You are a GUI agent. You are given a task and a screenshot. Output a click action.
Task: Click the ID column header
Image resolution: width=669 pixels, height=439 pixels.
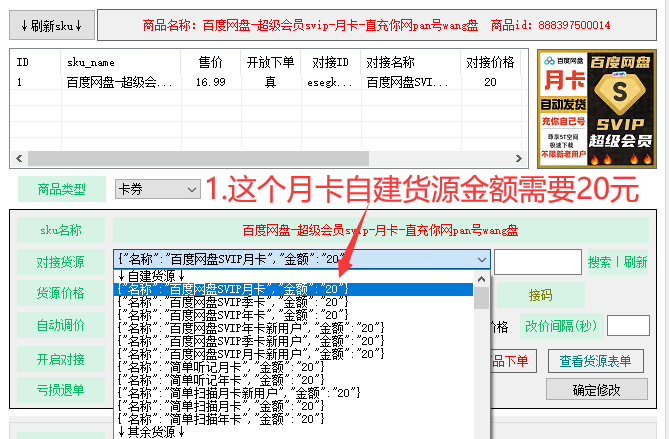[36, 62]
